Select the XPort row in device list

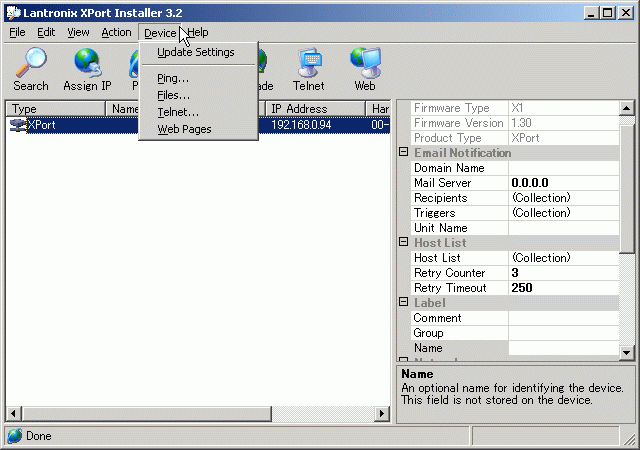pyautogui.click(x=198, y=125)
